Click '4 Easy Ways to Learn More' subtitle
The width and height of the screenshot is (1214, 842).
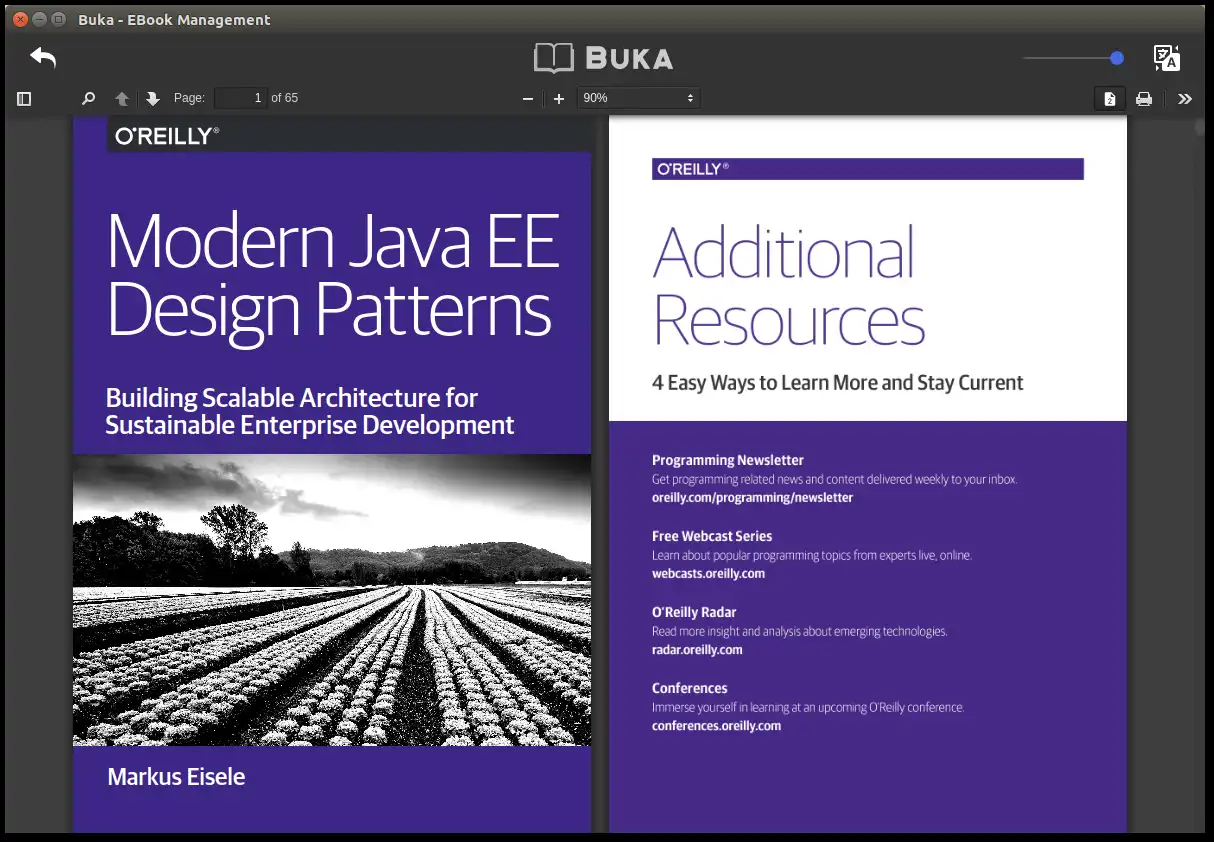[837, 383]
